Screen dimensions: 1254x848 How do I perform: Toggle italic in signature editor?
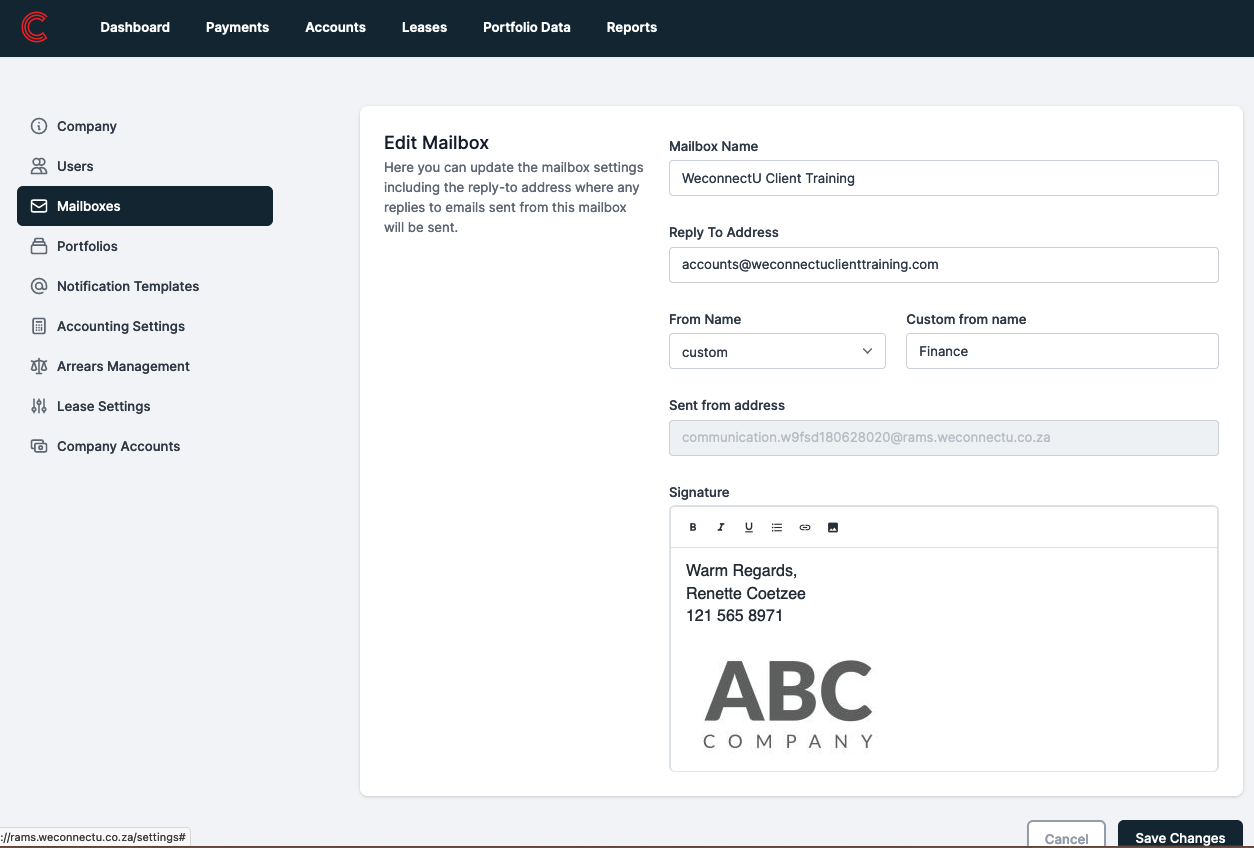click(721, 527)
